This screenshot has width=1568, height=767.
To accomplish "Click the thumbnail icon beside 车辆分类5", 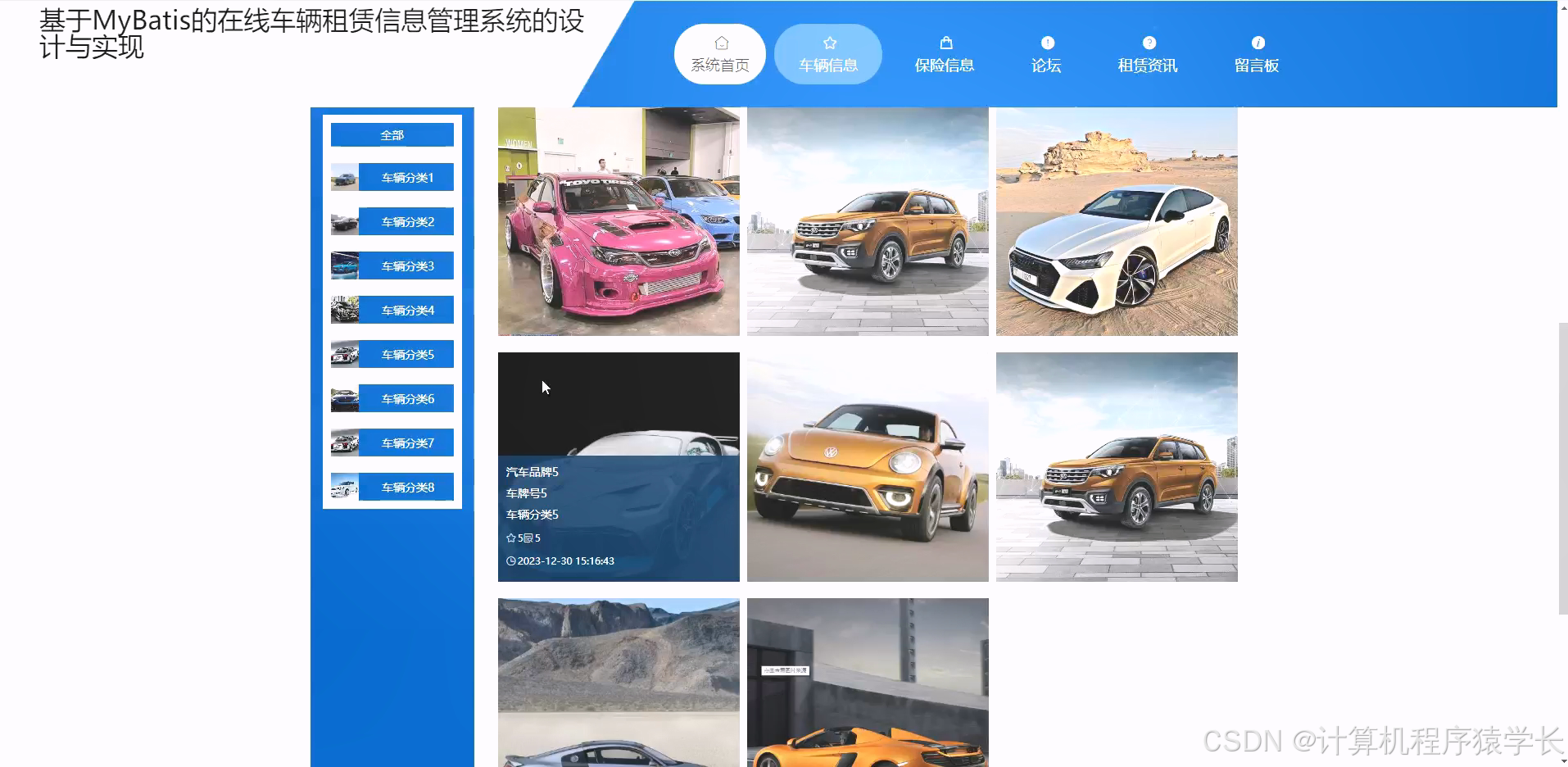I will pyautogui.click(x=345, y=355).
